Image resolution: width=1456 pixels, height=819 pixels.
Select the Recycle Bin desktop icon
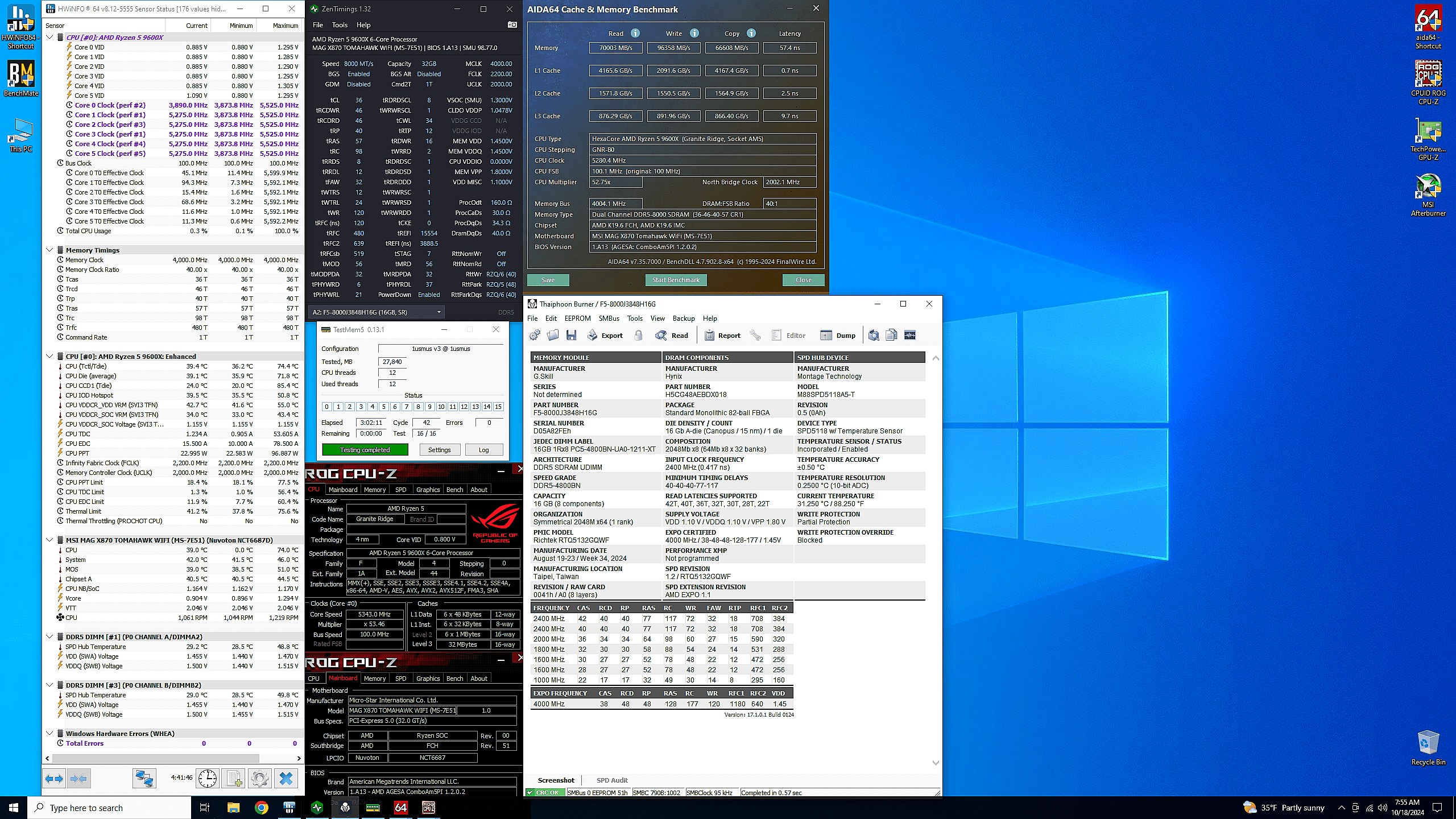[x=1428, y=748]
